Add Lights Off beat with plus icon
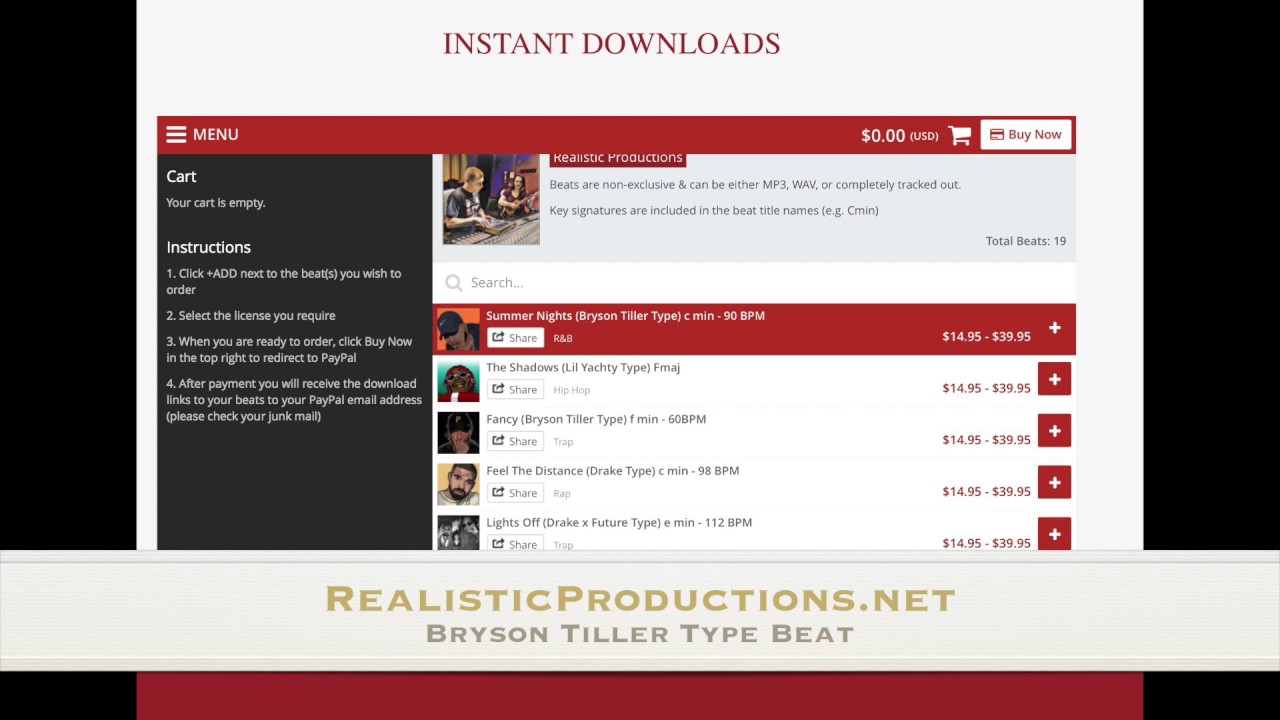This screenshot has height=720, width=1280. 1054,534
